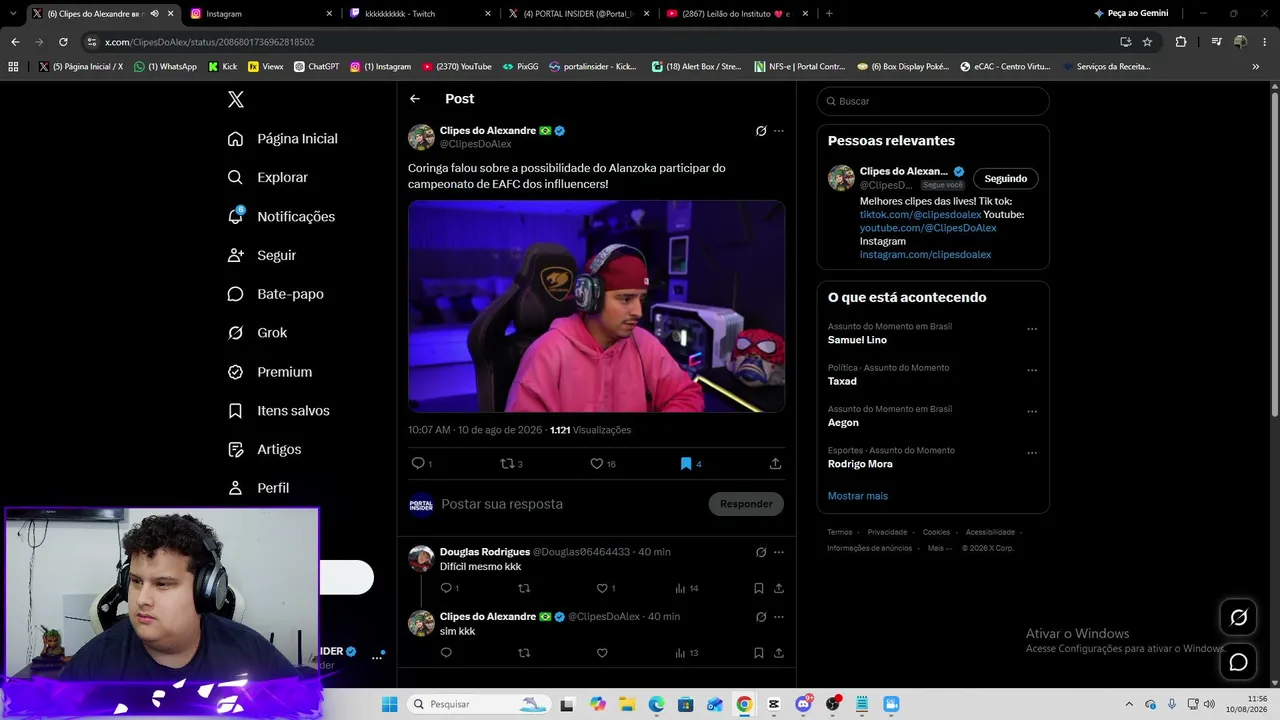Go to Explorar in the sidebar
Image resolution: width=1280 pixels, height=720 pixels.
268,177
